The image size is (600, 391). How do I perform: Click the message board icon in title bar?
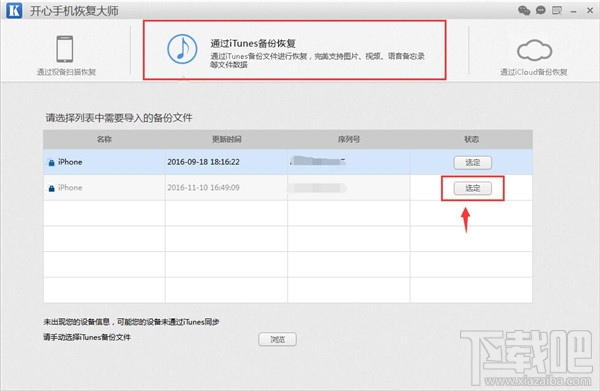tap(557, 10)
